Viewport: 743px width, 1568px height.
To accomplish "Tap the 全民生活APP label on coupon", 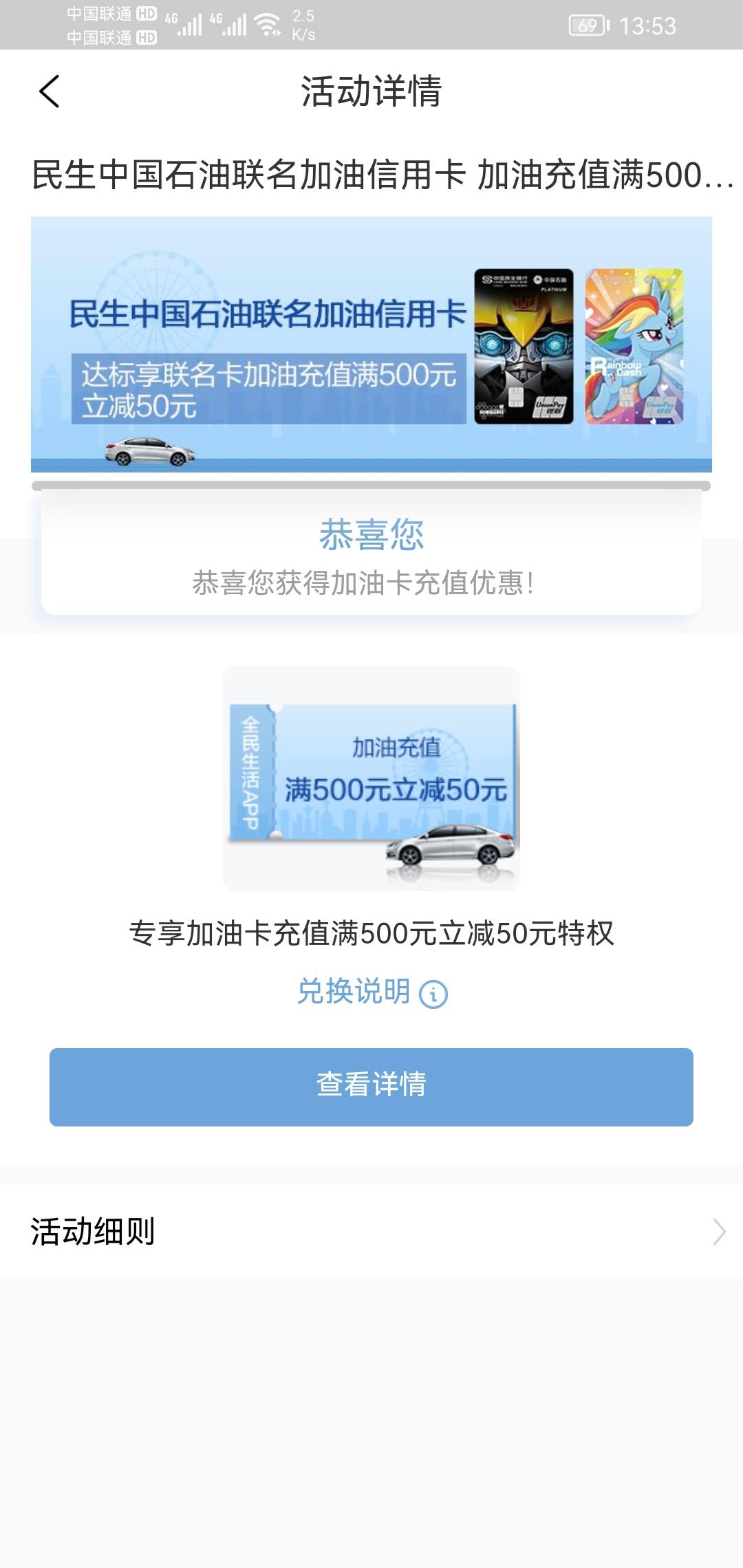I will (x=250, y=772).
